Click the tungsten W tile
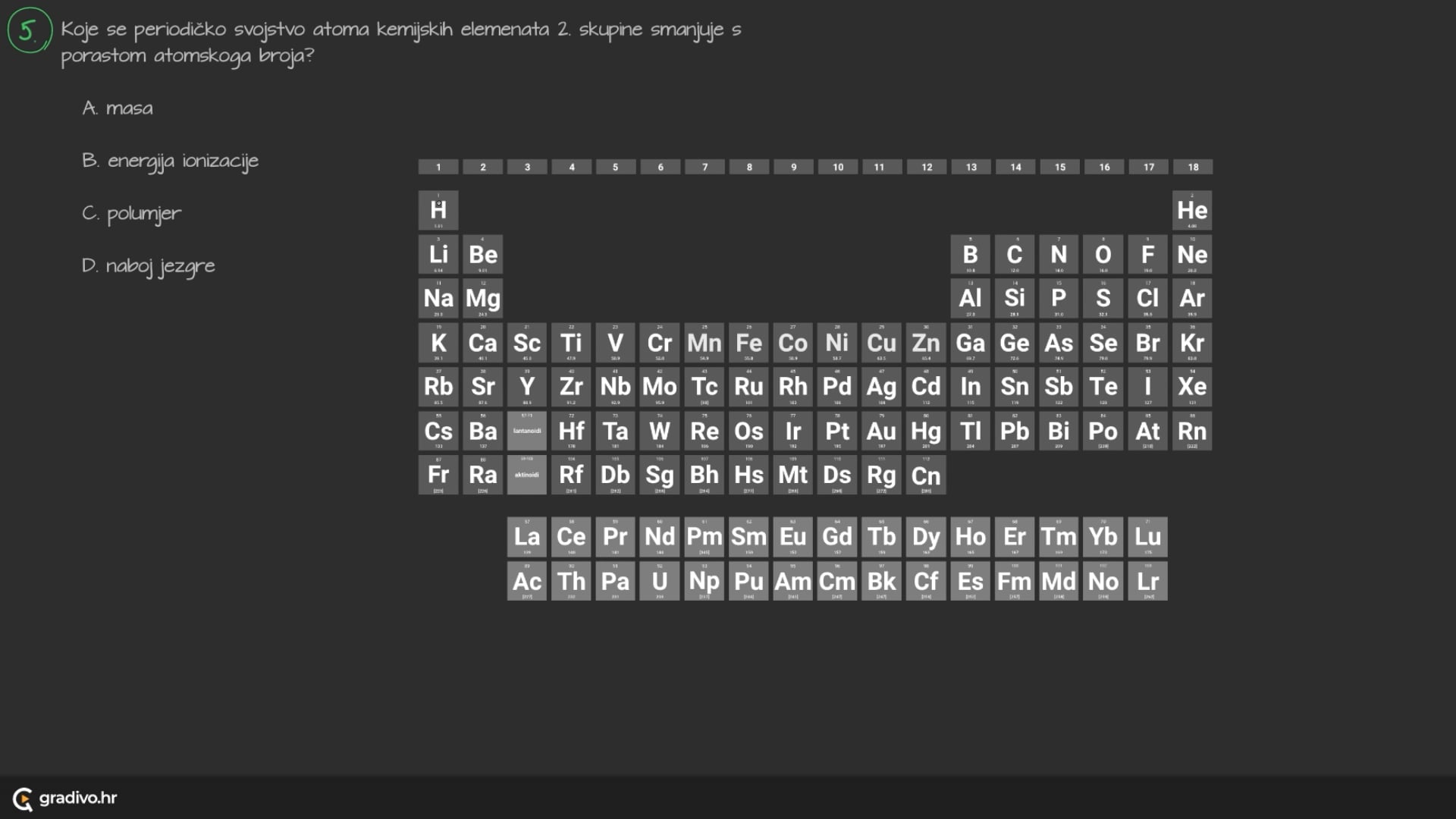1456x819 pixels. click(x=660, y=431)
